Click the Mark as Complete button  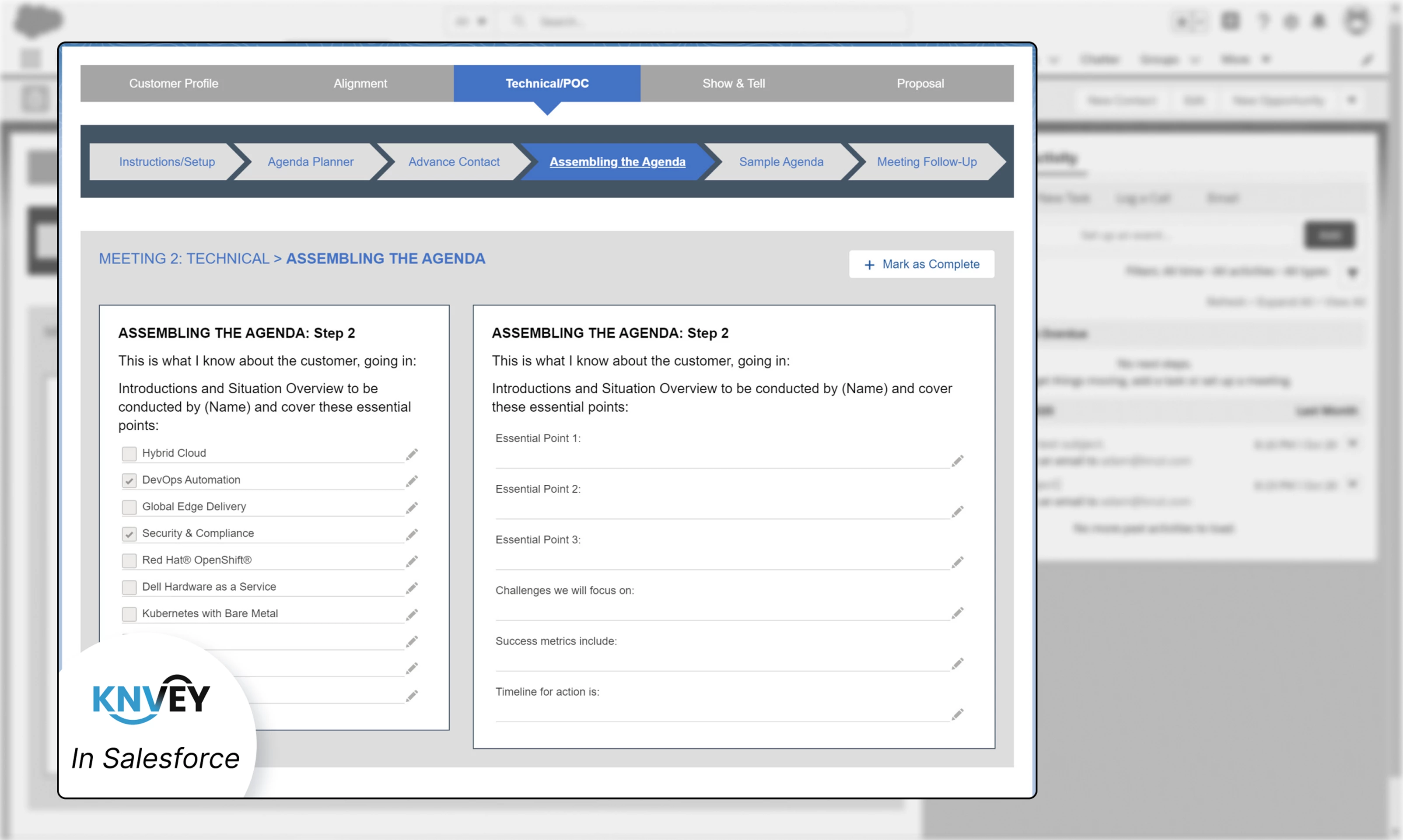point(921,264)
